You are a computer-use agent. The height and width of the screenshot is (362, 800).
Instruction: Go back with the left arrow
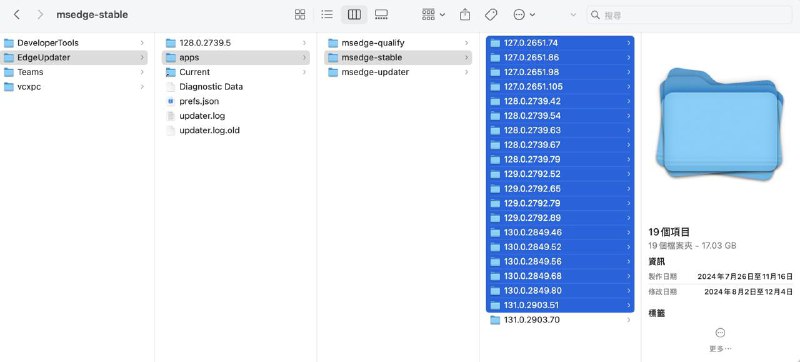(17, 15)
